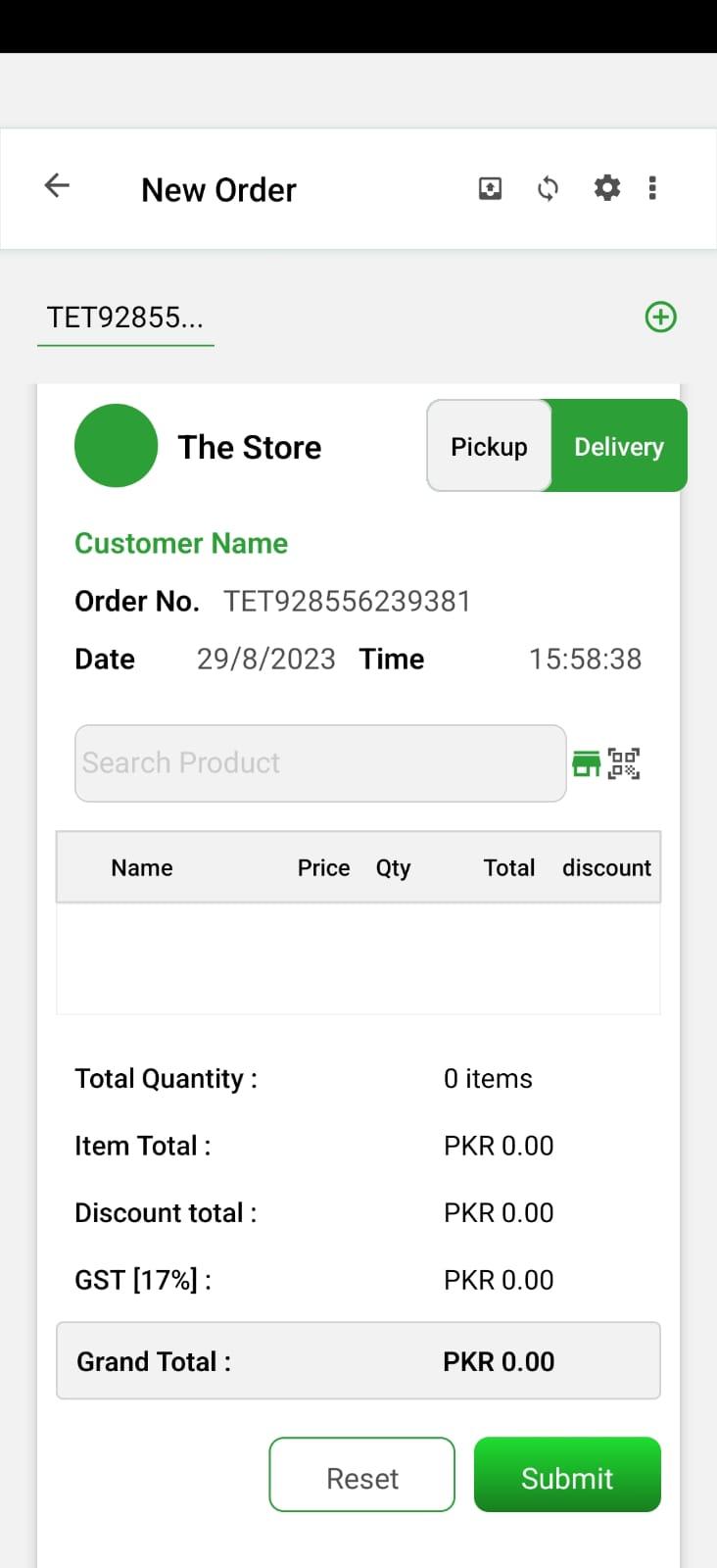Tap the upload box icon in header
717x1568 pixels.
click(490, 188)
